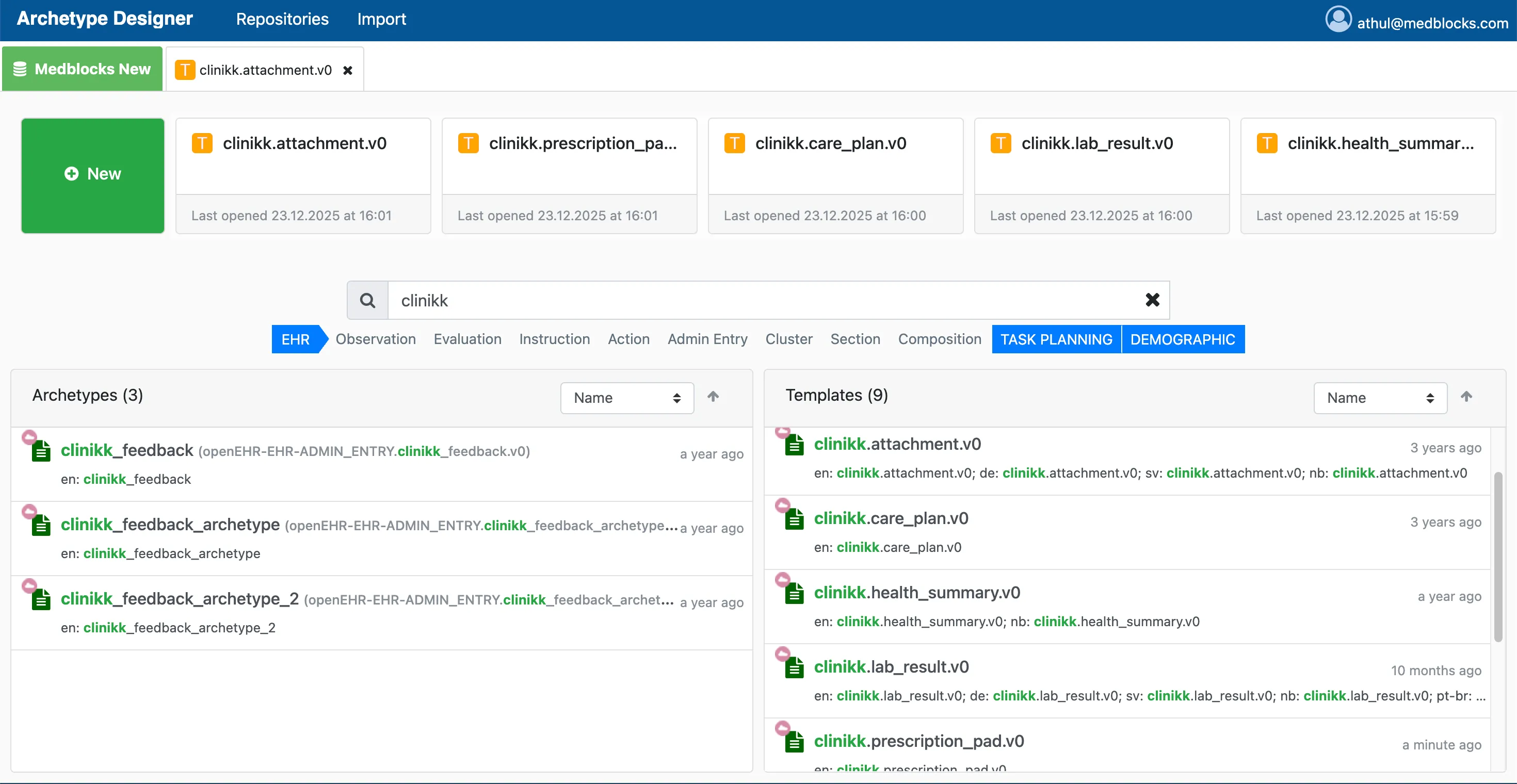The width and height of the screenshot is (1517, 784).
Task: Click the sort direction arrow in the Archetypes panel
Action: click(713, 397)
